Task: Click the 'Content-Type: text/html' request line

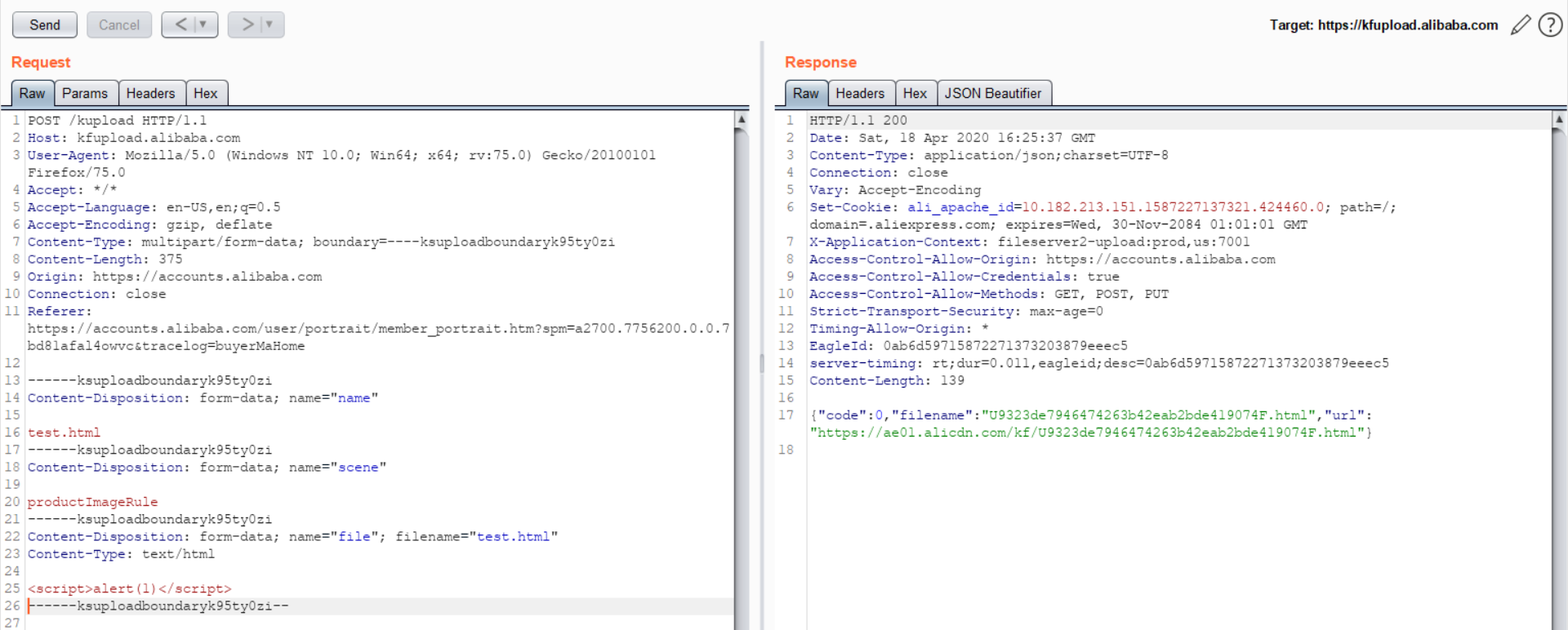Action: coord(121,554)
